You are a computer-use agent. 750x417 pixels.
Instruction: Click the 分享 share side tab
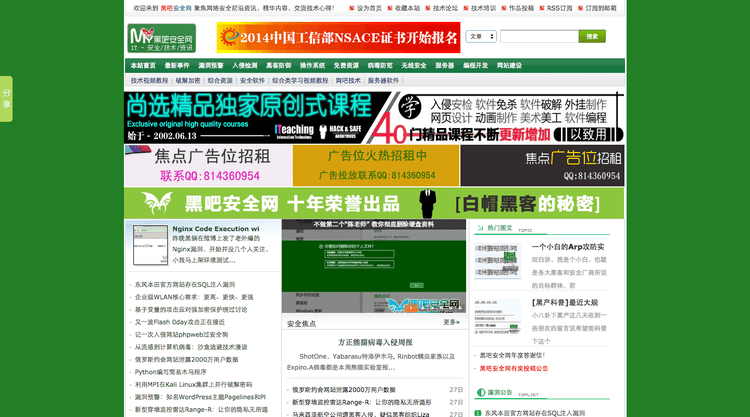coord(6,98)
